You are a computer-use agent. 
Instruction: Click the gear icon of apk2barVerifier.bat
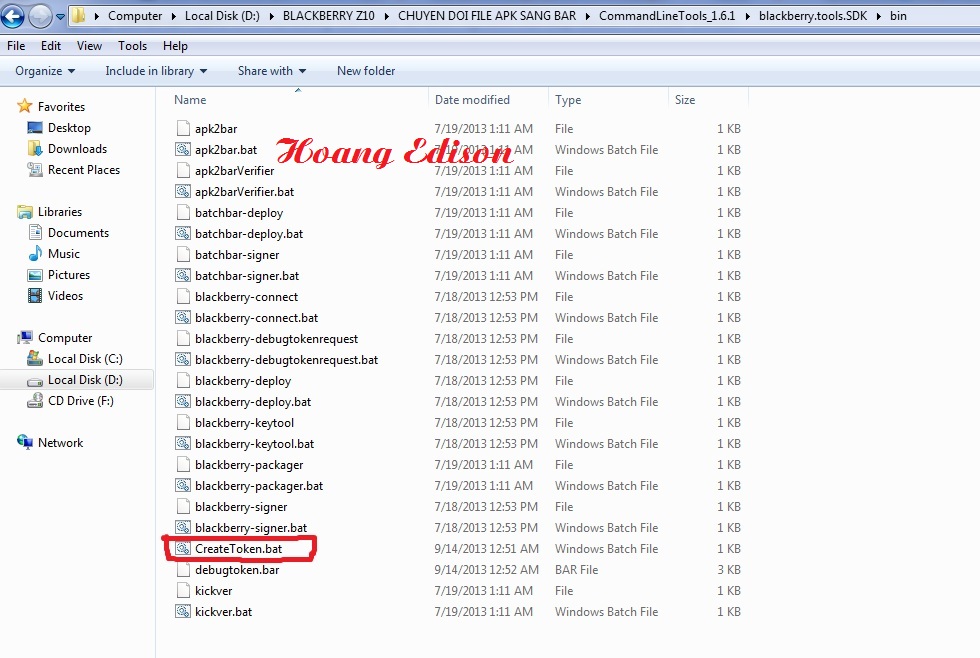tap(182, 192)
